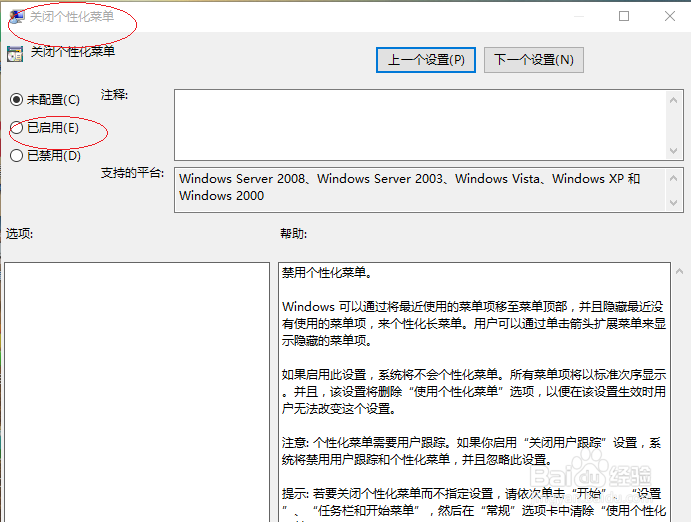Screen dimensions: 691x522
Task: Click the 上一个设置(P) button
Action: pyautogui.click(x=426, y=60)
